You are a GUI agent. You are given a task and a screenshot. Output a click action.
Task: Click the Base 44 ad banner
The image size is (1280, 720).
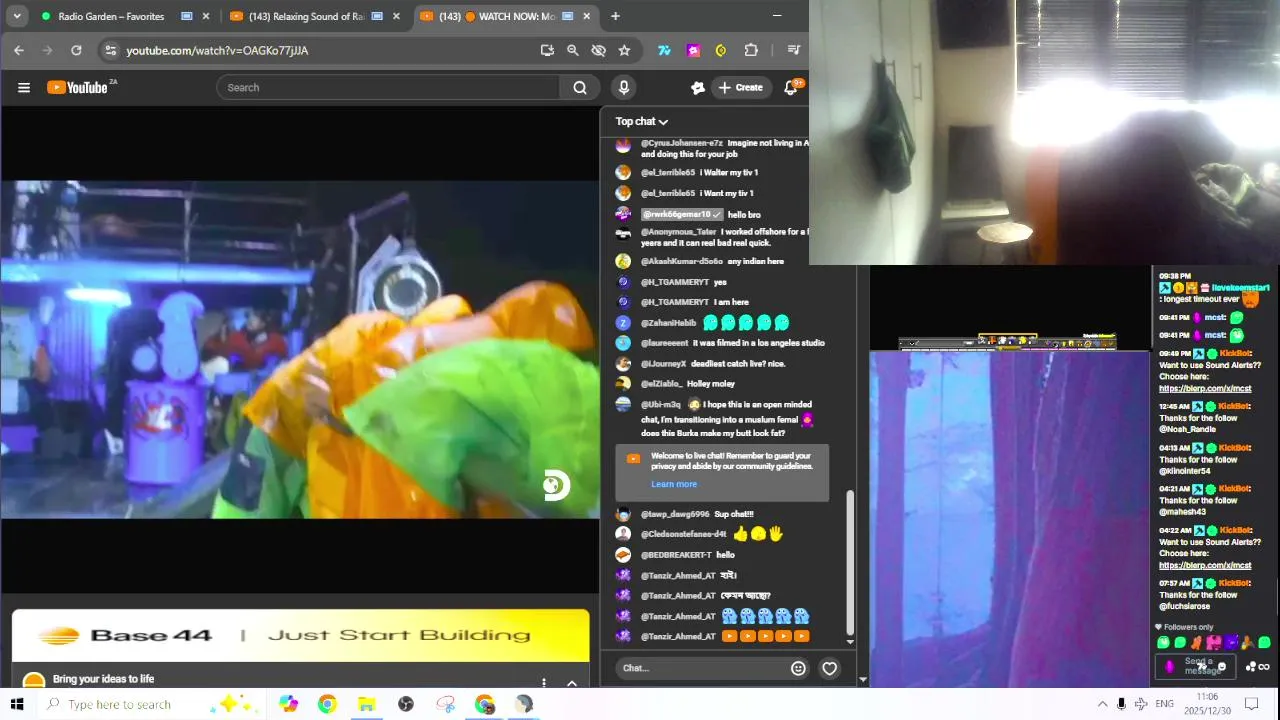pos(300,635)
